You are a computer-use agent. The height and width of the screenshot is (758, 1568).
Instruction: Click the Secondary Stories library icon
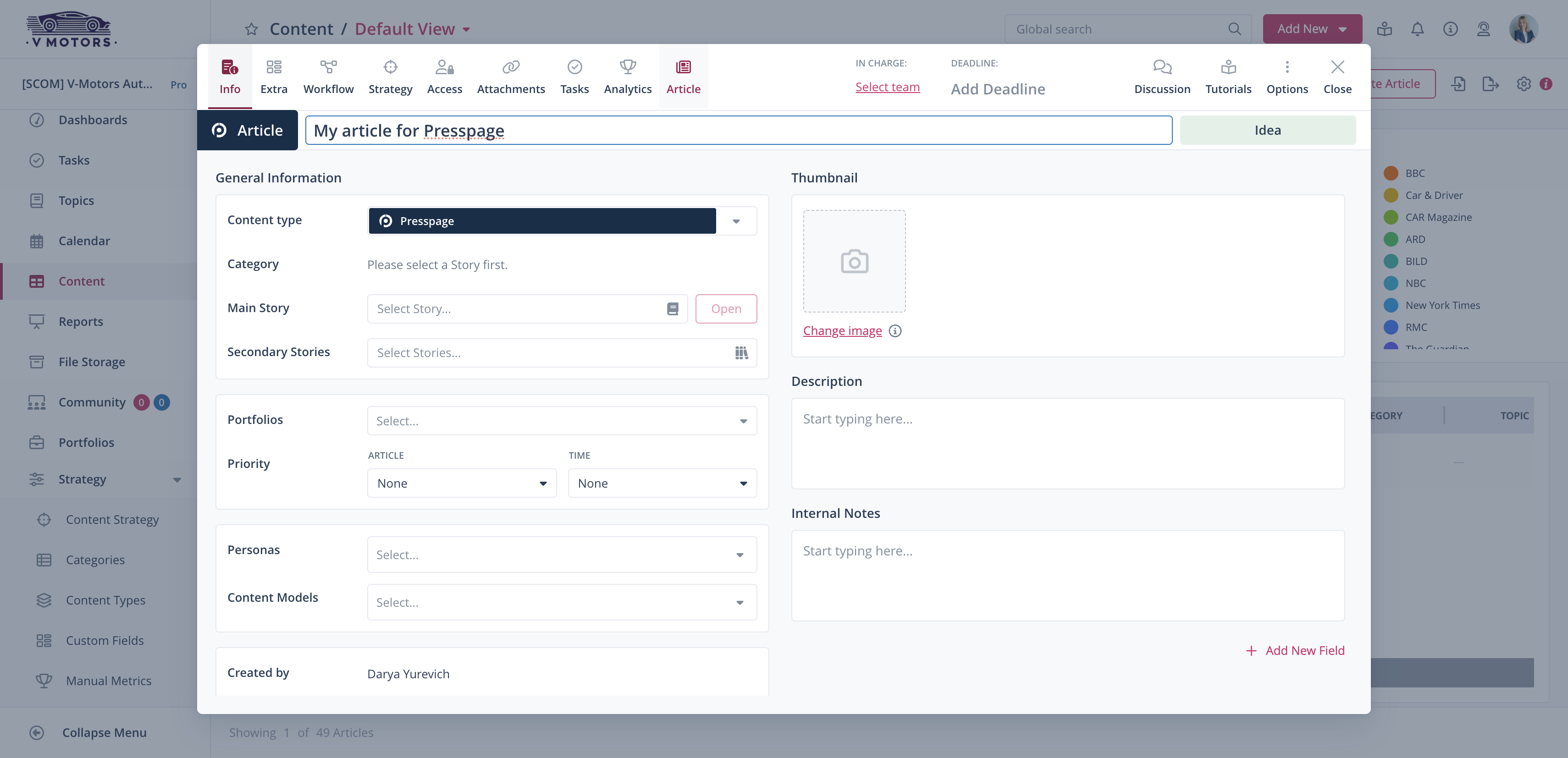click(741, 353)
